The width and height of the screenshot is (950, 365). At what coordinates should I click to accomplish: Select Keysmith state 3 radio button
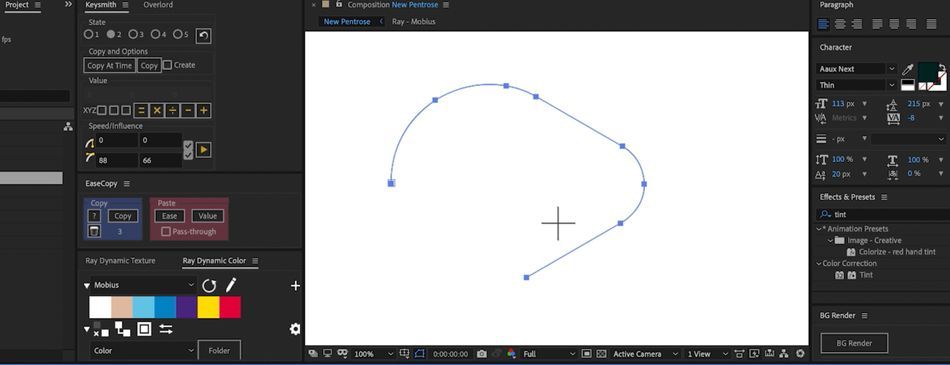(133, 35)
